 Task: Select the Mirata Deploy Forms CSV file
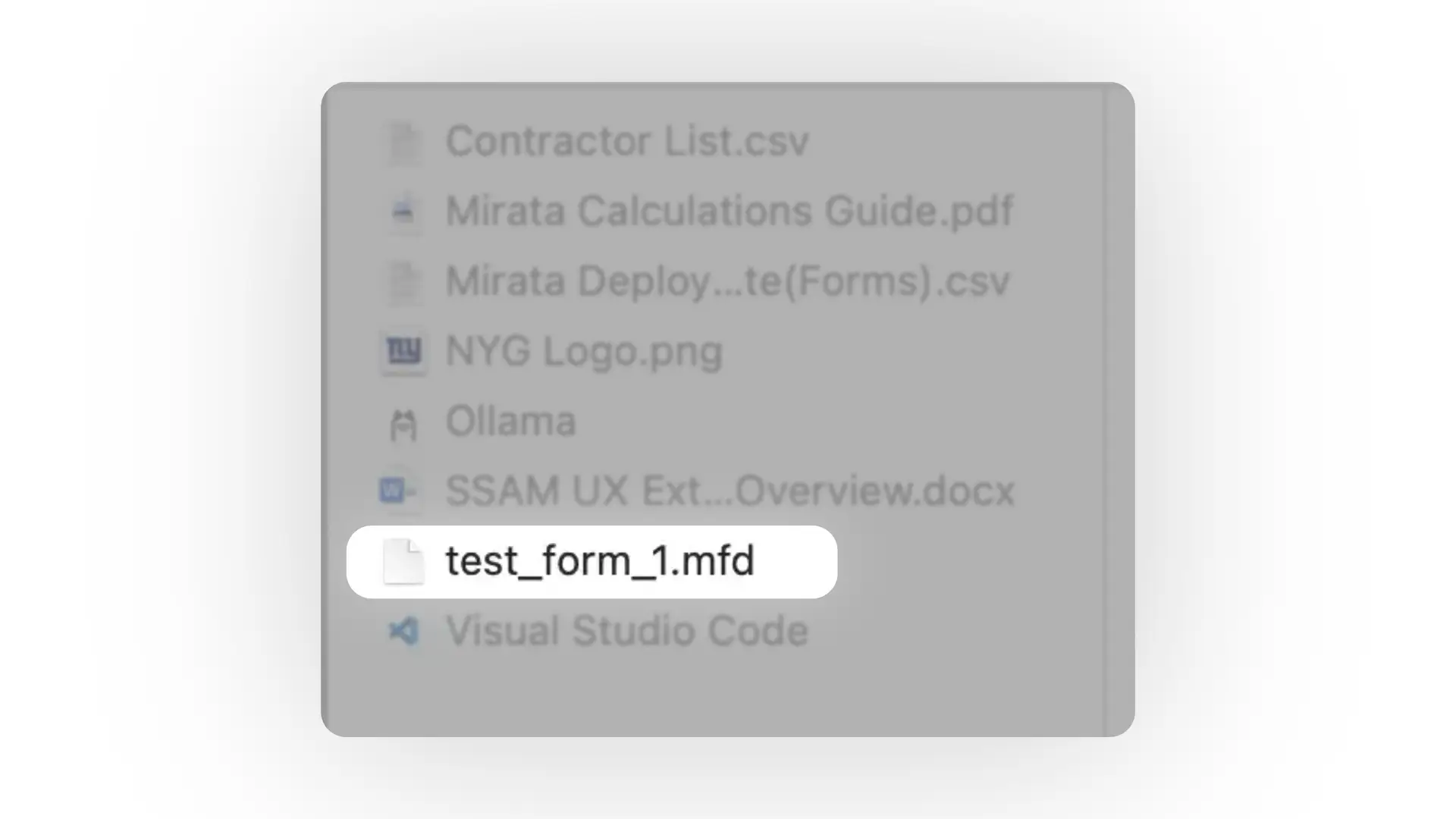726,282
